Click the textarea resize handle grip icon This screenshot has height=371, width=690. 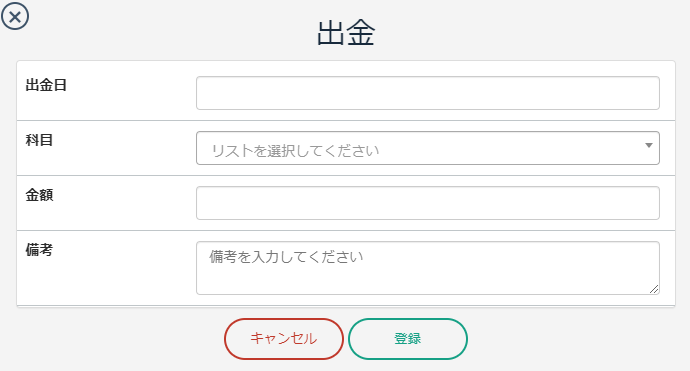[654, 289]
